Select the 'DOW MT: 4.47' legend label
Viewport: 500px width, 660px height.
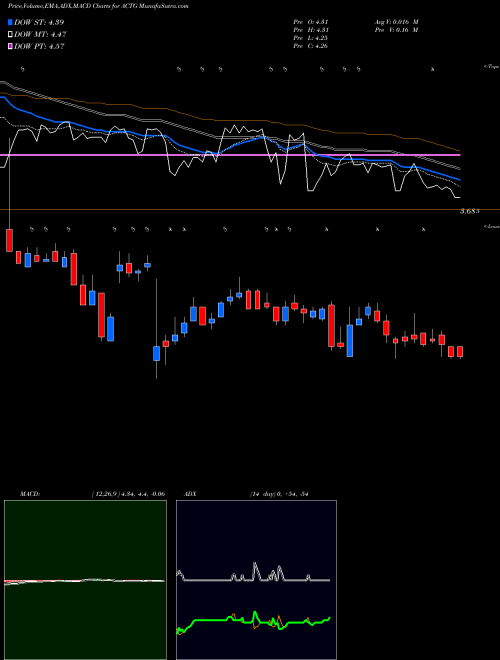[x=40, y=35]
